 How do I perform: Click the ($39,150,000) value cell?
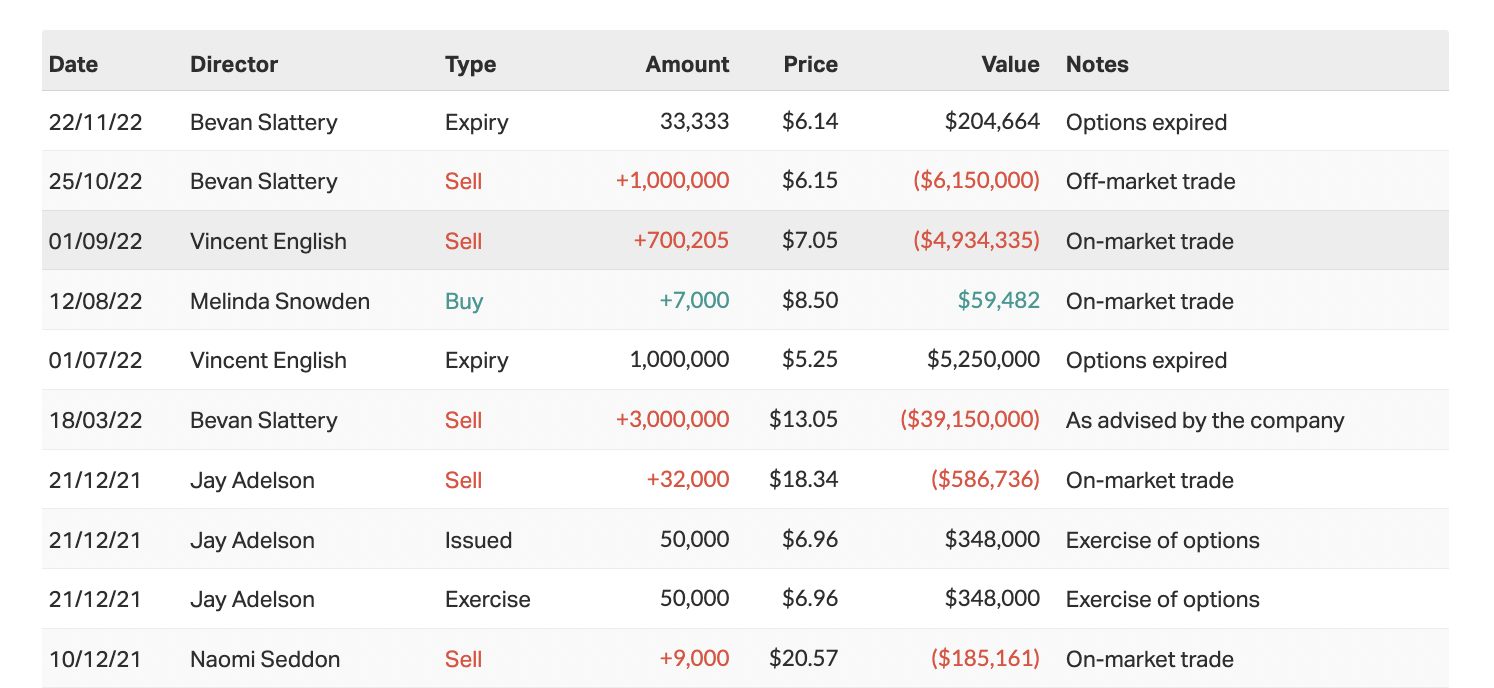point(970,420)
